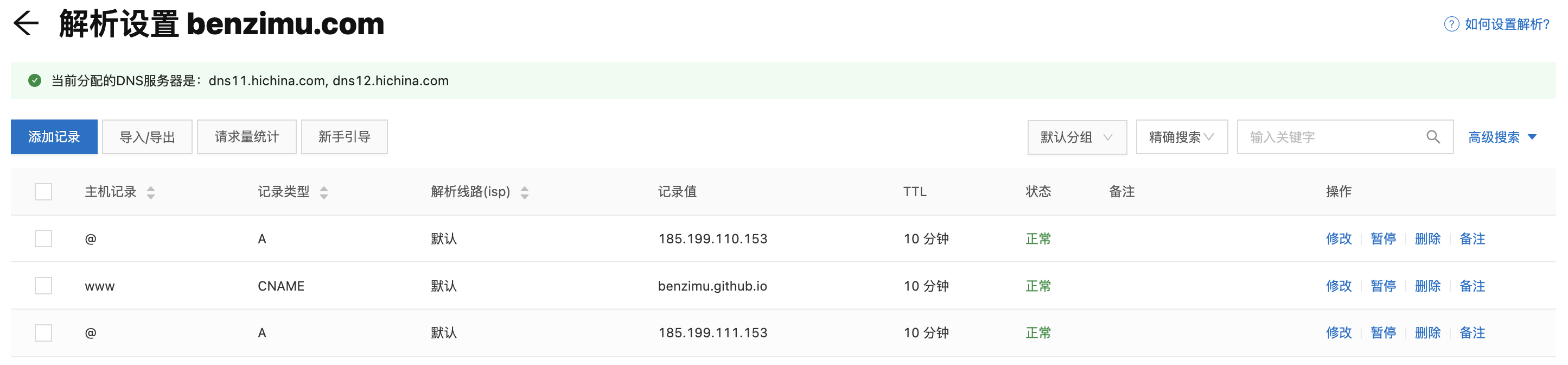Click the search magnifier icon
Screen dimensions: 1568x365
1433,137
